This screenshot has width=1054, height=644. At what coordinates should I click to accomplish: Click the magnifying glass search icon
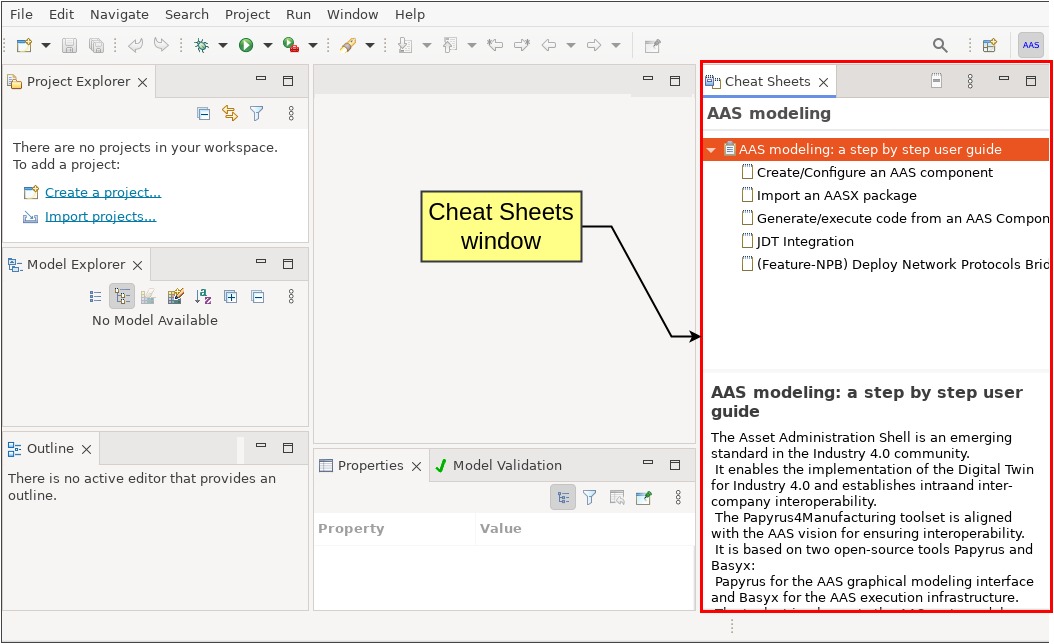[x=940, y=45]
